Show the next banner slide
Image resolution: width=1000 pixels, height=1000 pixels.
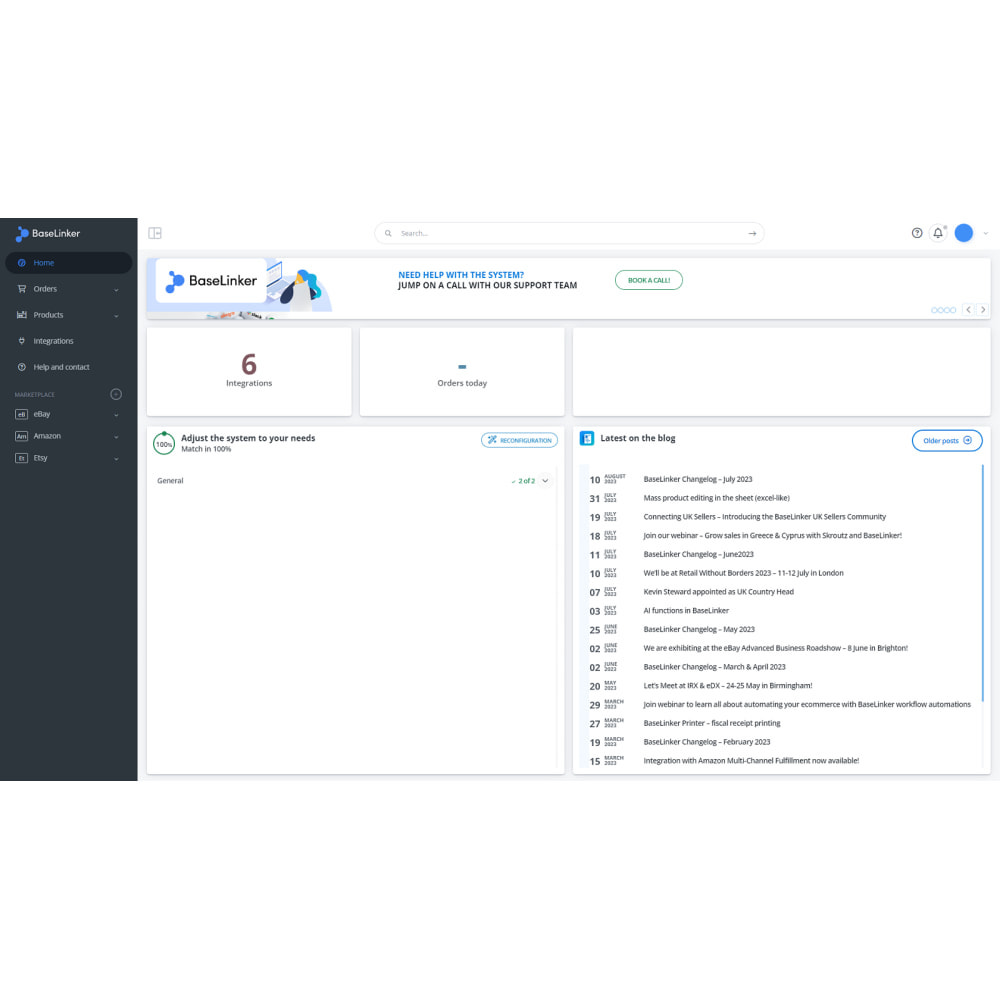point(983,310)
